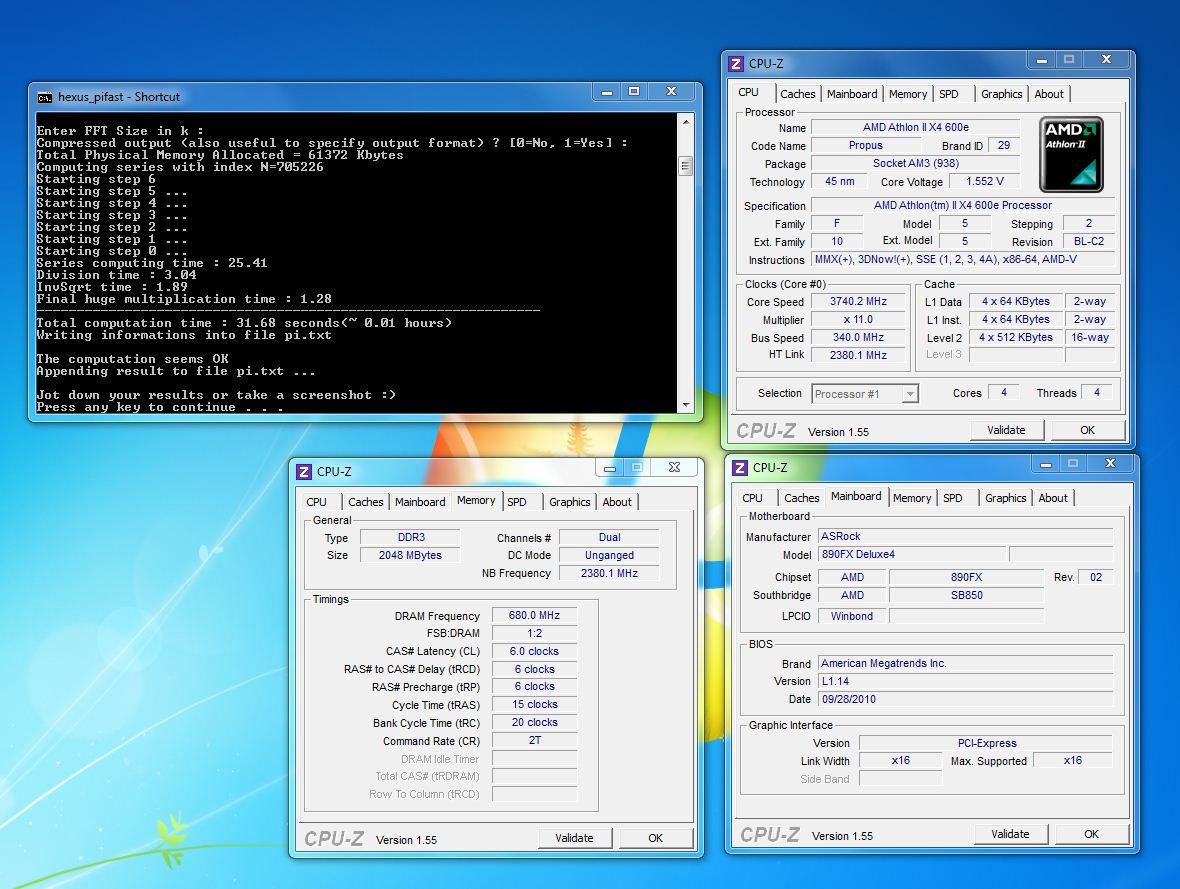Maximize the hexus_pifast console window
The width and height of the screenshot is (1180, 889).
pyautogui.click(x=634, y=92)
